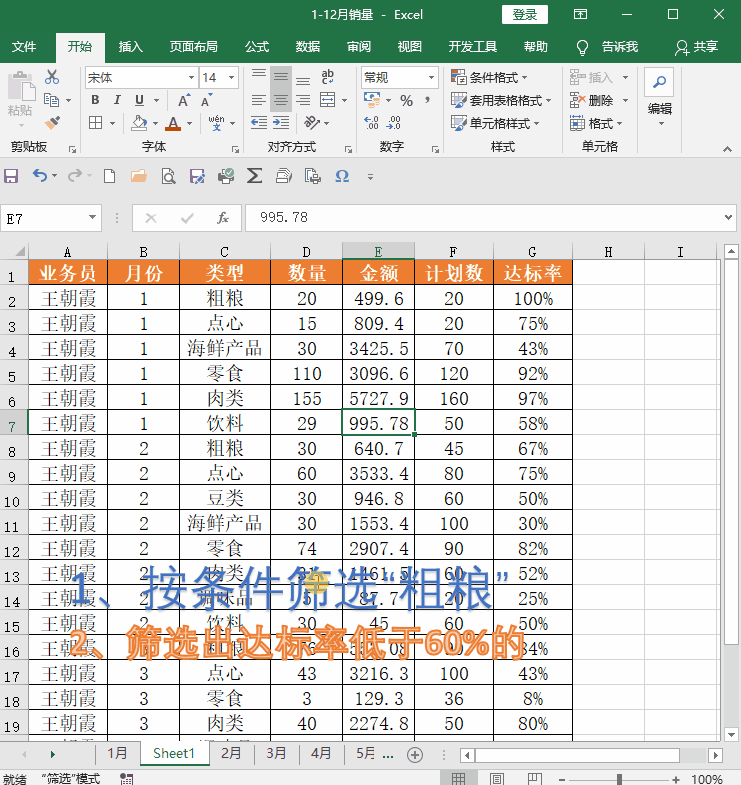Switch to the 数据 tab
The image size is (741, 785).
pyautogui.click(x=308, y=47)
